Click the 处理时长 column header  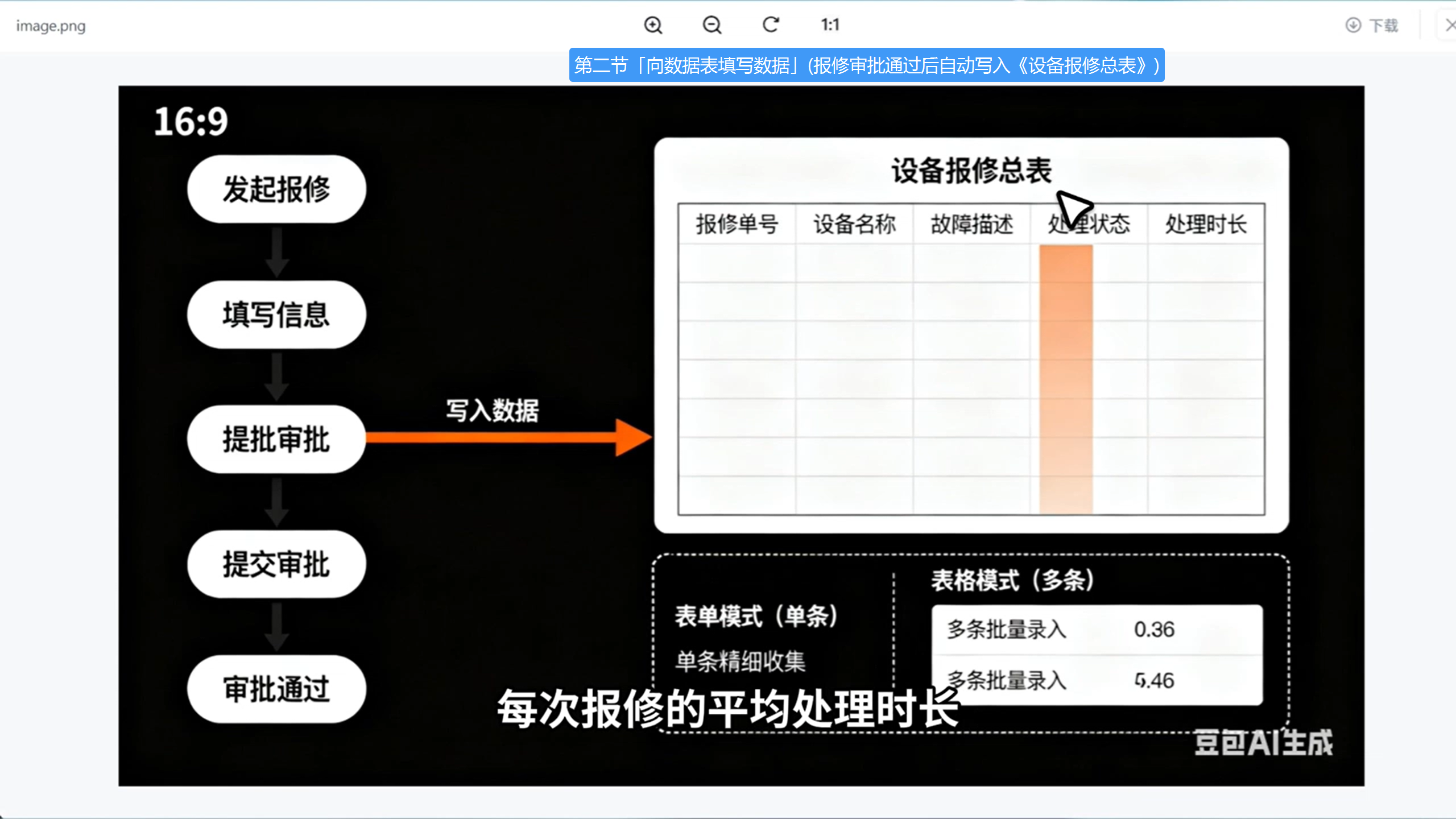[1206, 224]
